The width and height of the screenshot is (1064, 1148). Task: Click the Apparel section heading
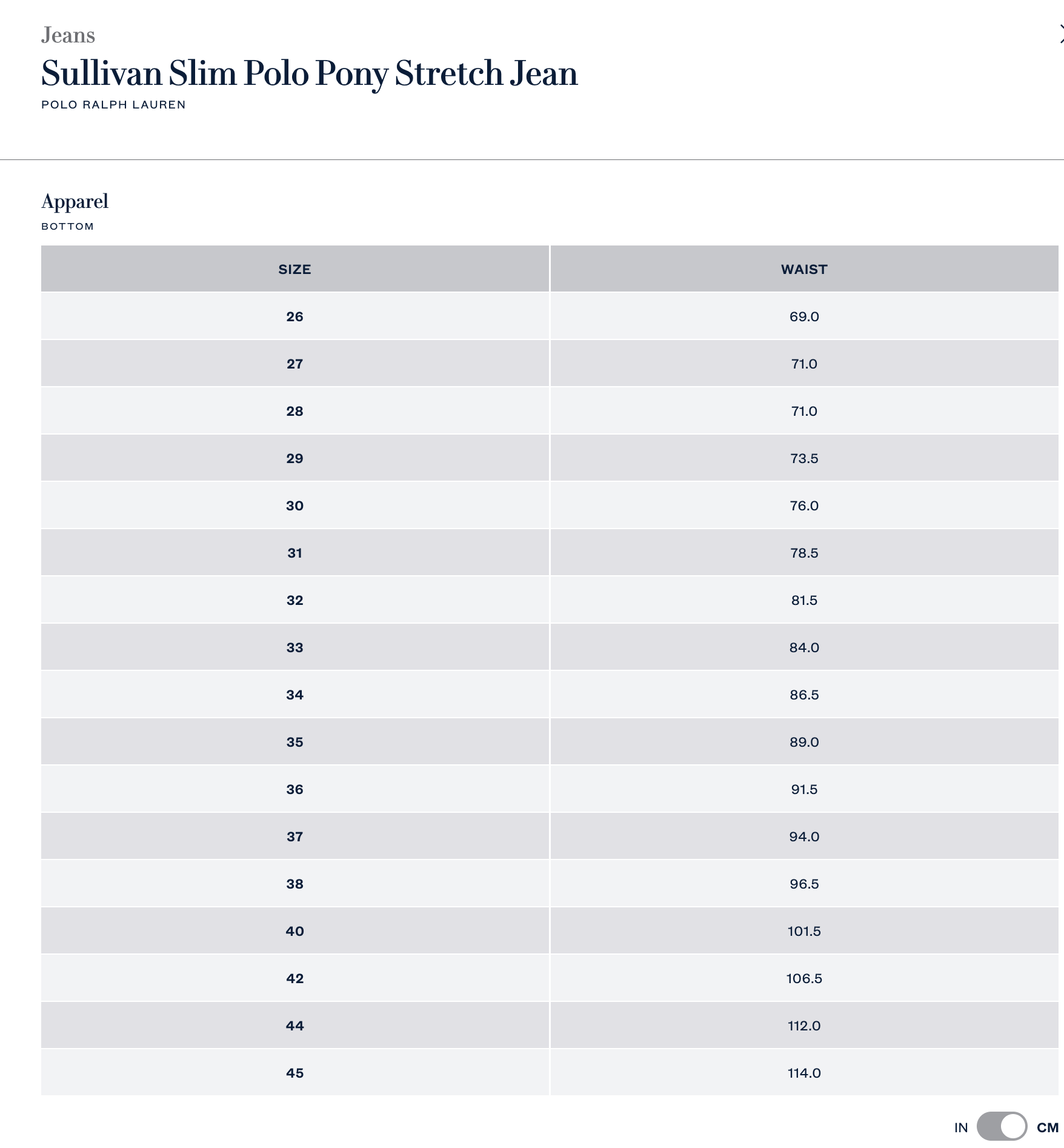click(x=75, y=201)
